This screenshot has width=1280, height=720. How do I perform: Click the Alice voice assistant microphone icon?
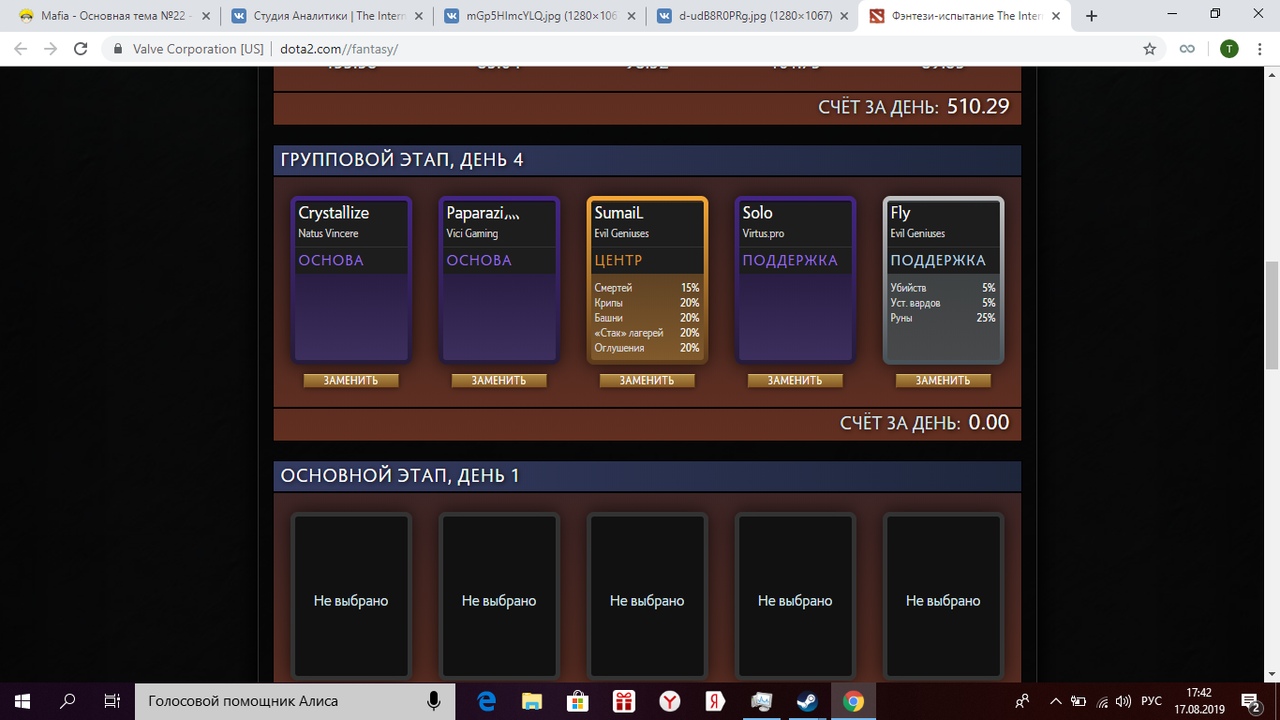point(434,701)
